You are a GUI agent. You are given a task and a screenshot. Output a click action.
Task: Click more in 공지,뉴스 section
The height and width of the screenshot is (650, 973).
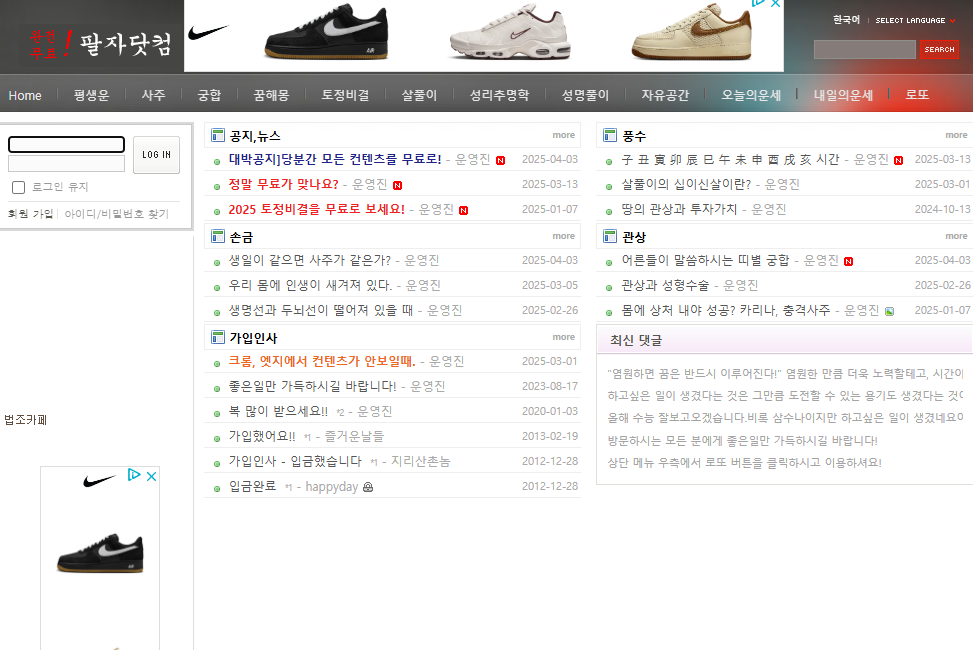point(563,135)
